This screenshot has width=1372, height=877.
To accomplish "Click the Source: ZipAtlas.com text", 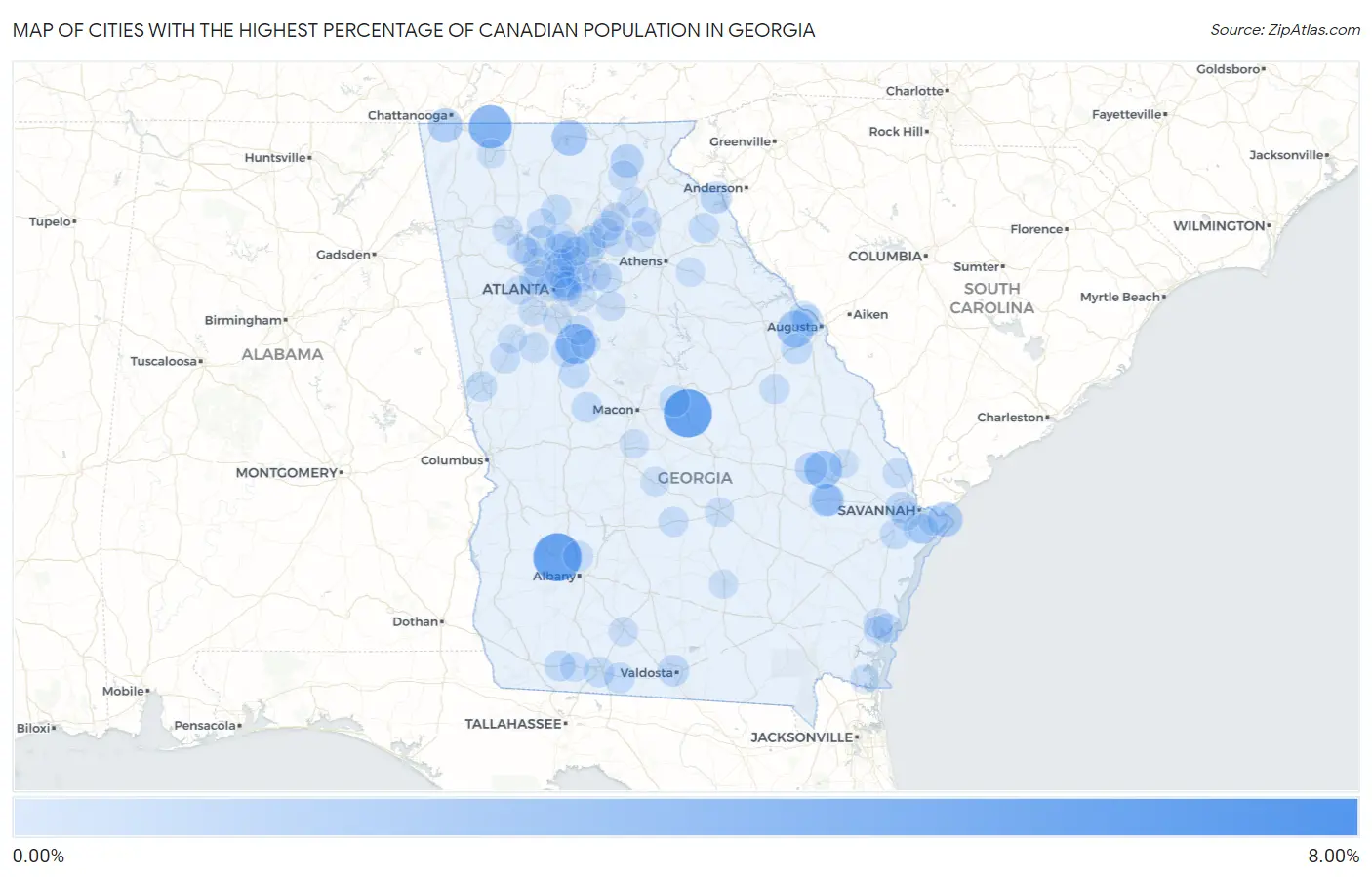I will (x=1285, y=30).
